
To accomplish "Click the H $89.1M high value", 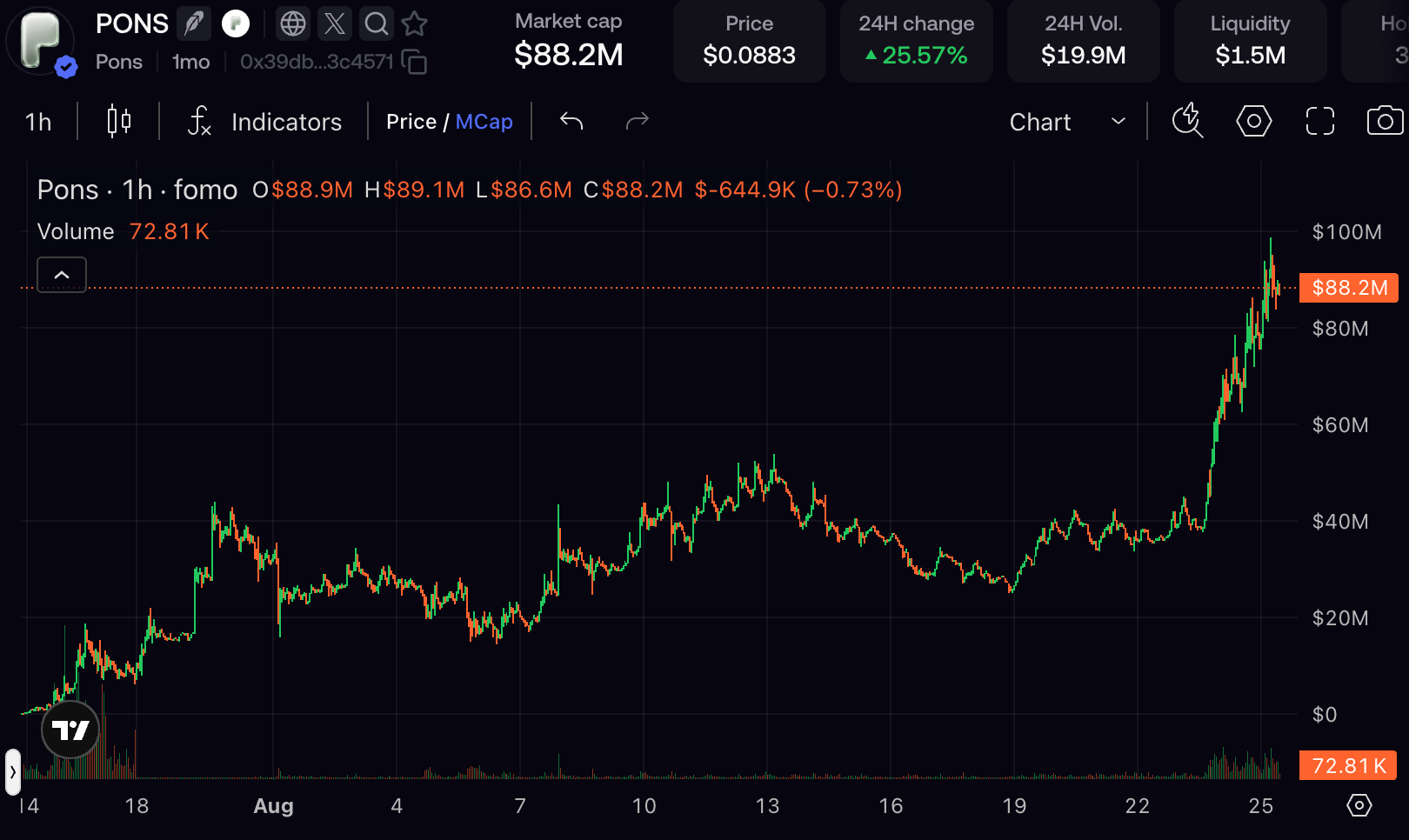I will pos(415,190).
